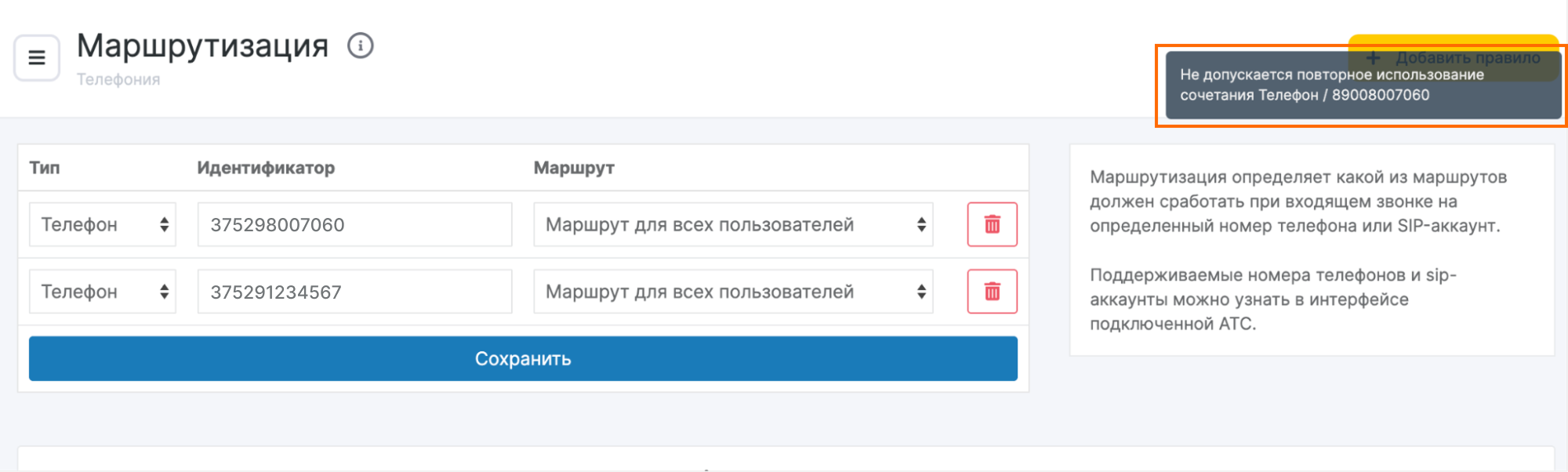Open Маршрут dropdown for the 375298007060 rule
1568x472 pixels.
coord(733,225)
